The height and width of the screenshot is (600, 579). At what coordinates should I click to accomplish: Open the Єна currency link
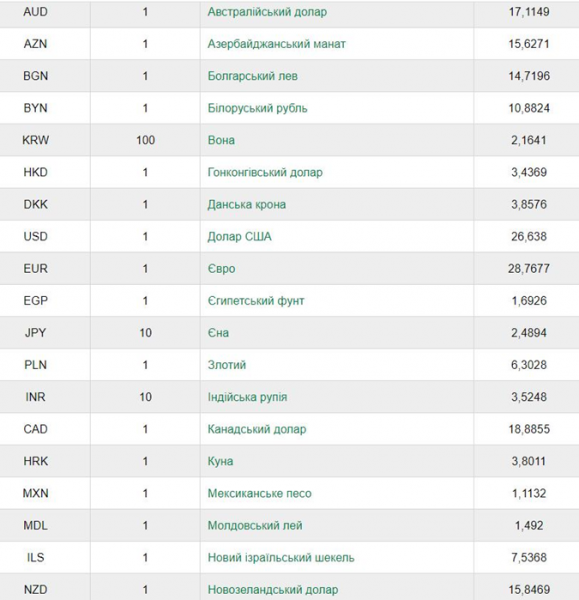pos(218,333)
